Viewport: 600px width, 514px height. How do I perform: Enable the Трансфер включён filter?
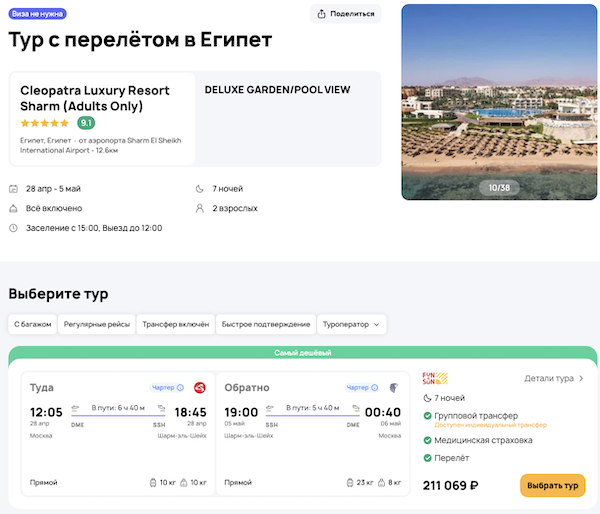tap(175, 324)
